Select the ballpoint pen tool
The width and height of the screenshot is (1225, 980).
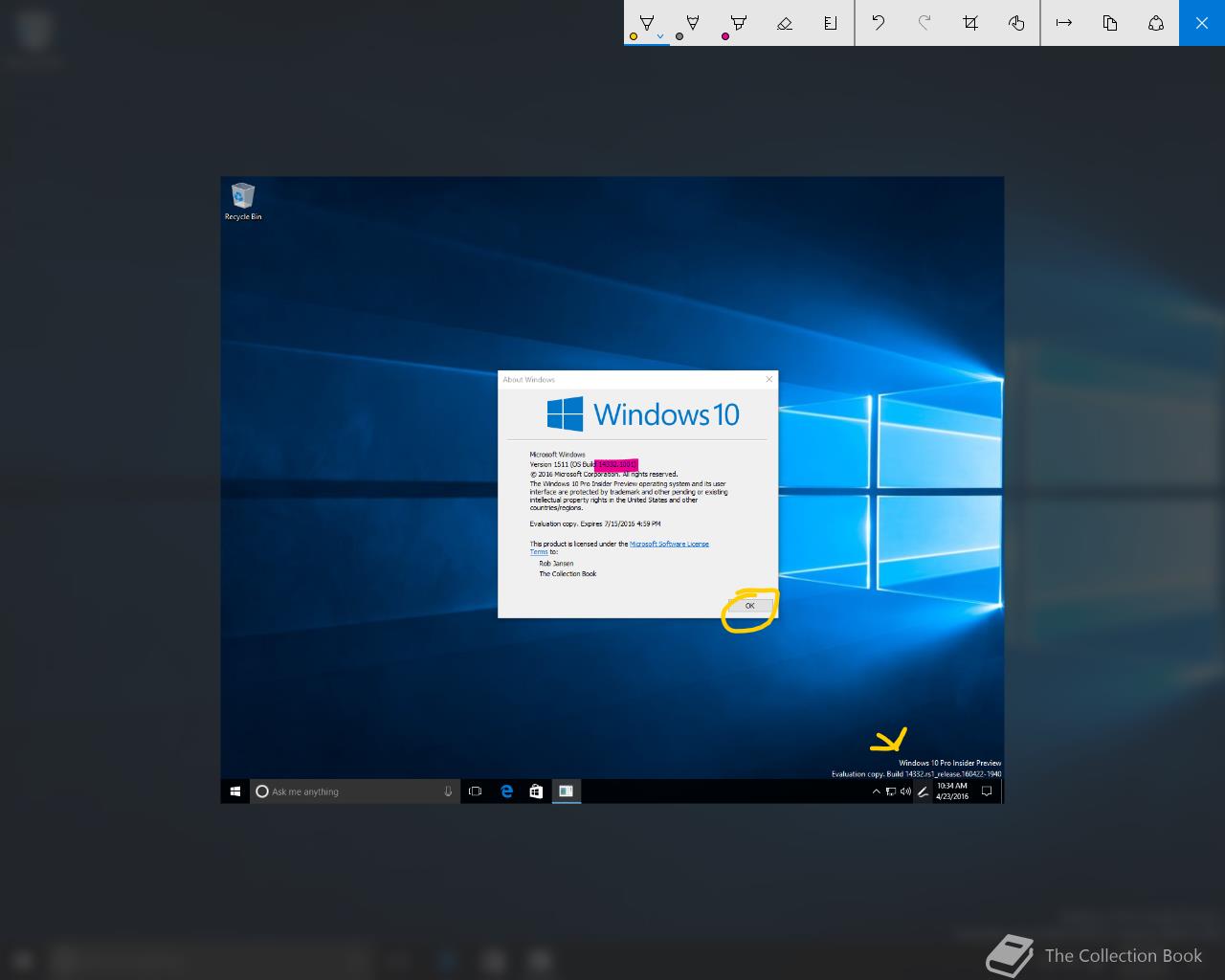647,23
